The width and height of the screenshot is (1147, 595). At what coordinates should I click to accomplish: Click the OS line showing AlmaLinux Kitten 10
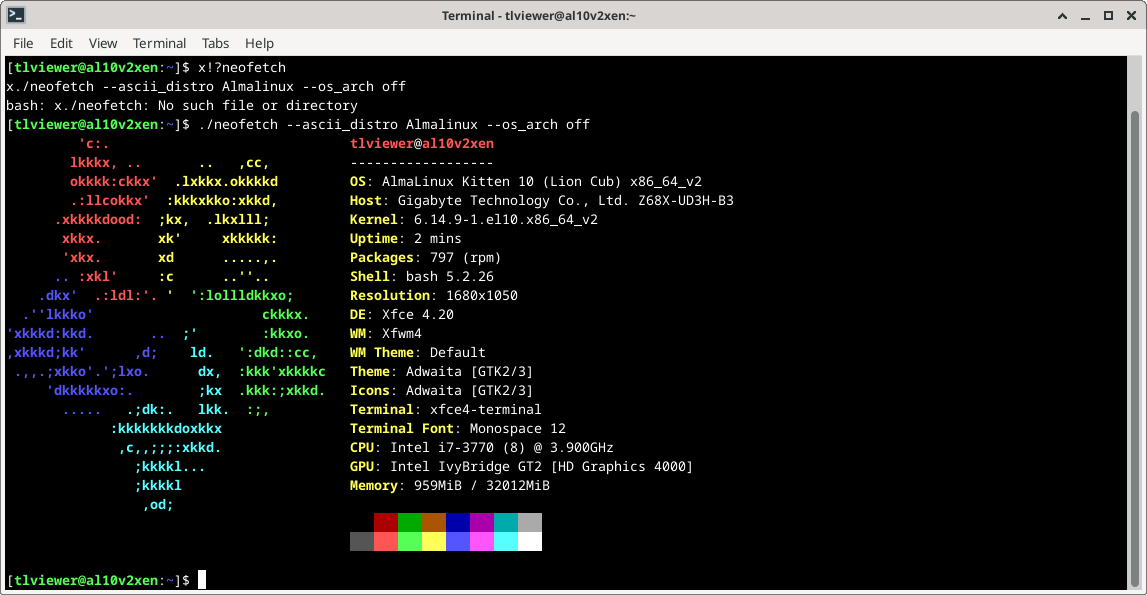[x=525, y=182]
